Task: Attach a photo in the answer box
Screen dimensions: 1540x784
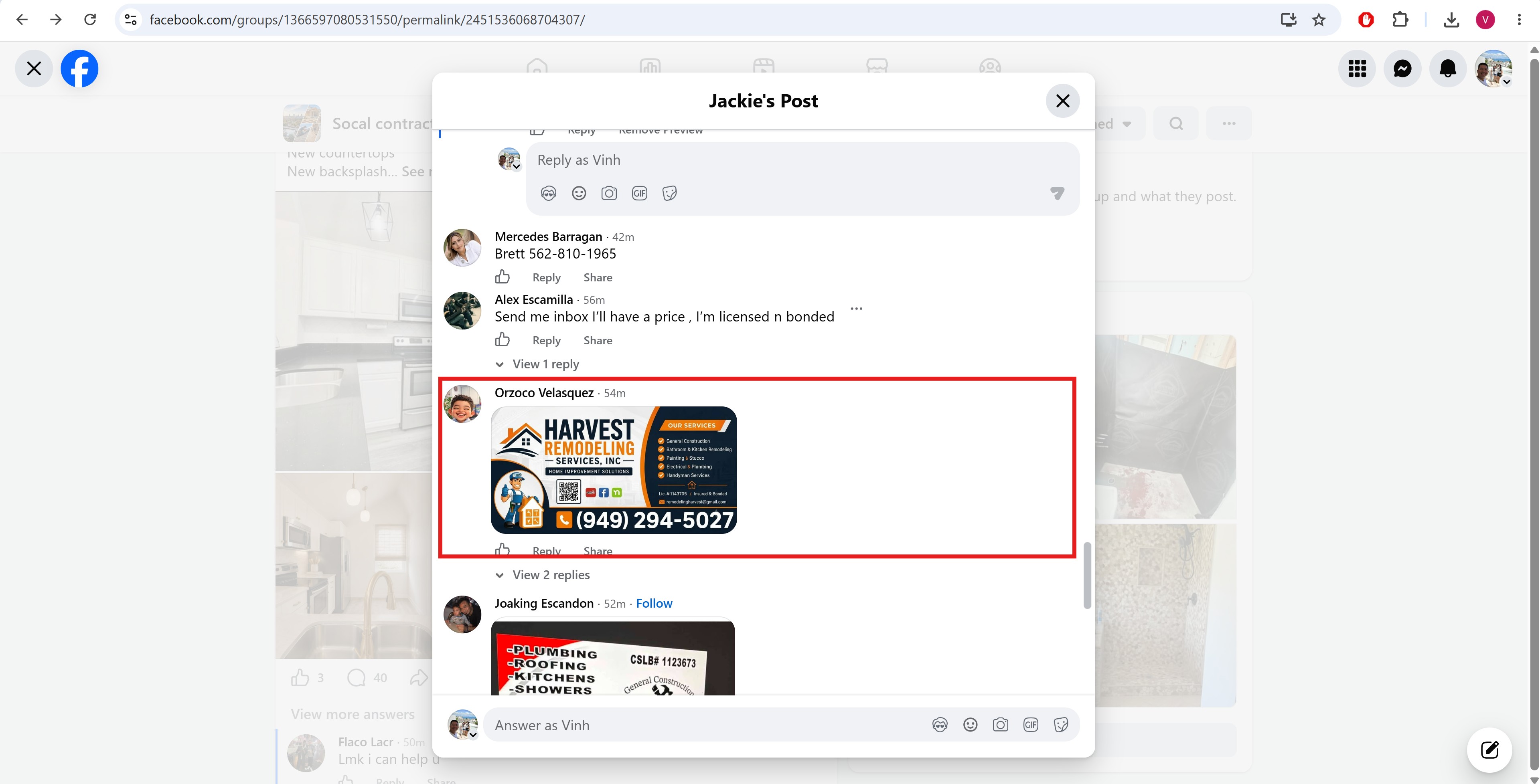Action: 1000,725
